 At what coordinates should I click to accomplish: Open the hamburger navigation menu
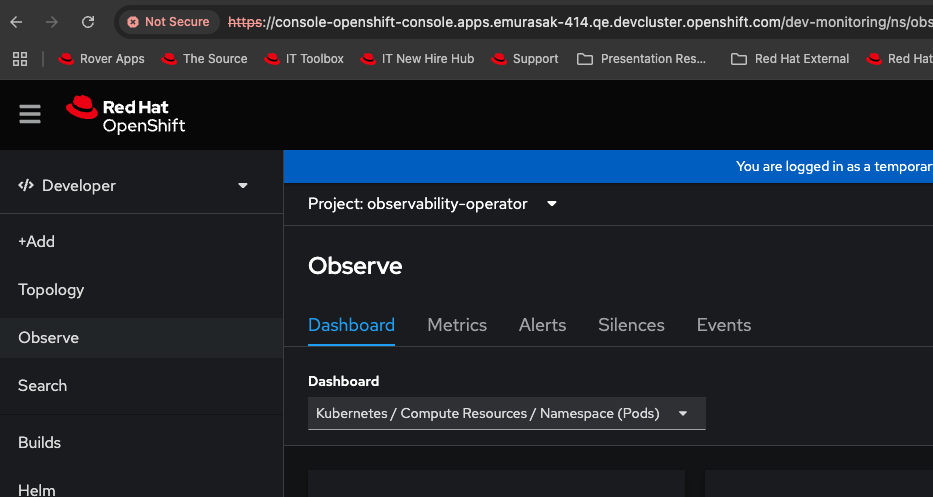click(30, 114)
